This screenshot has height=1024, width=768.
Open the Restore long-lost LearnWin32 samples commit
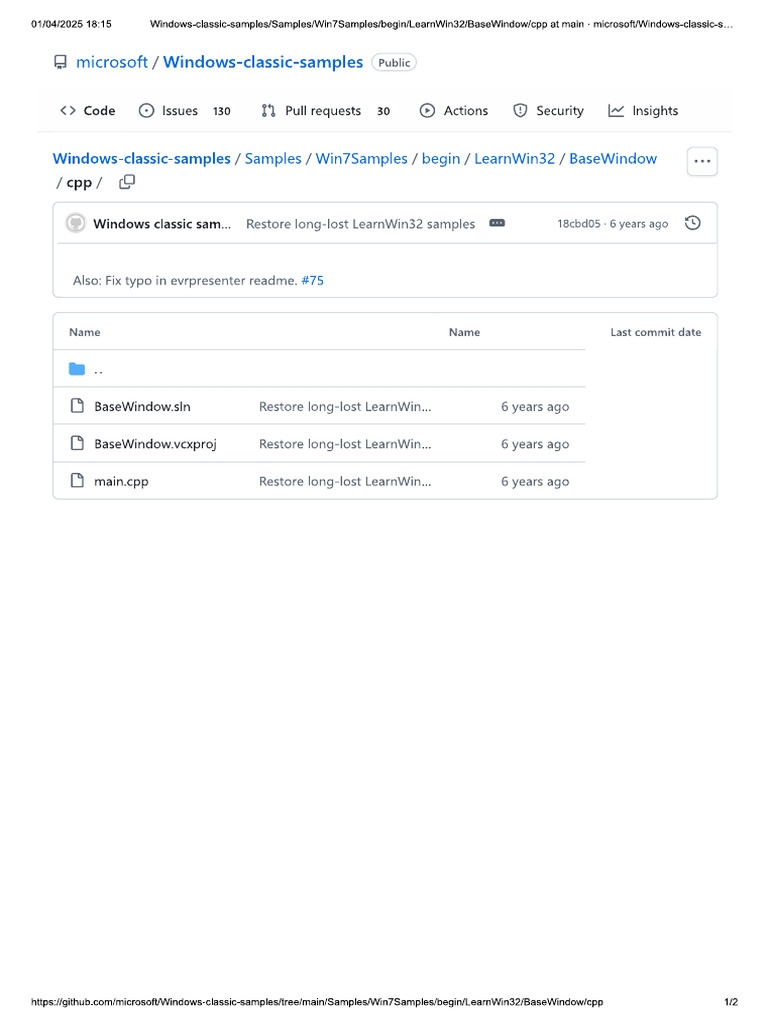(360, 224)
